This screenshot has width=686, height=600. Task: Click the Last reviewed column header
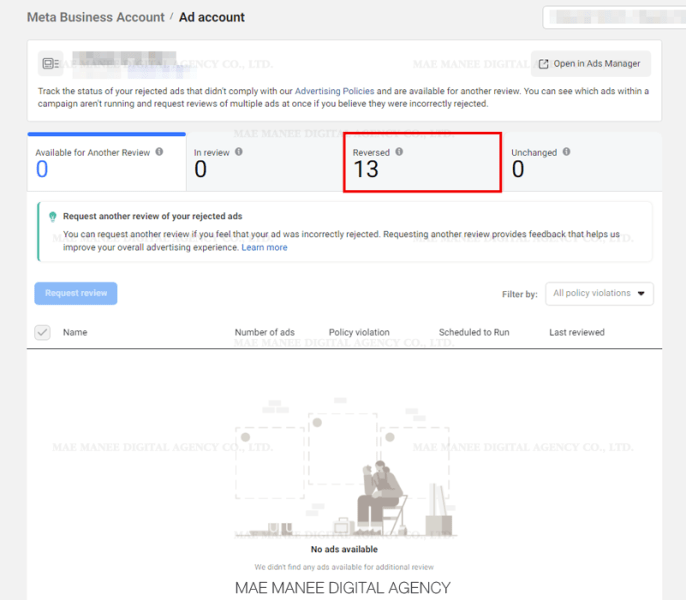pyautogui.click(x=577, y=332)
